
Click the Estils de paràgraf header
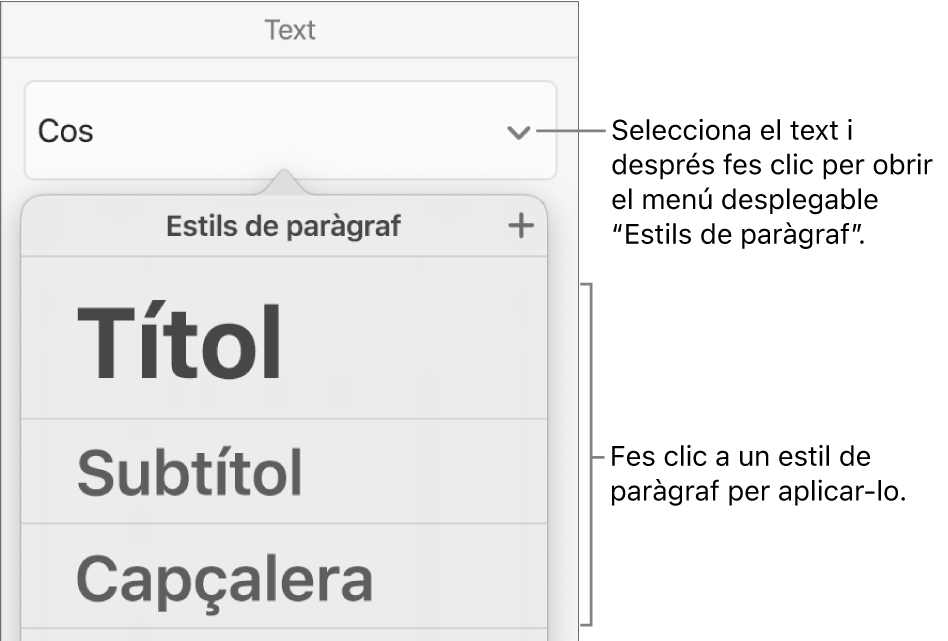(283, 227)
